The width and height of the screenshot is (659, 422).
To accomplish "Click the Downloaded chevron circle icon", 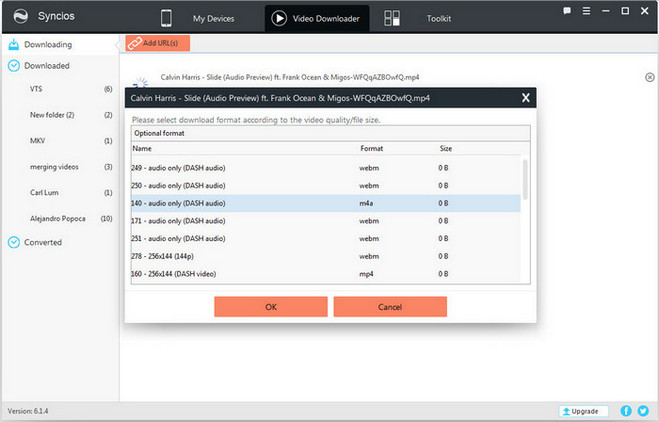I will tap(14, 66).
